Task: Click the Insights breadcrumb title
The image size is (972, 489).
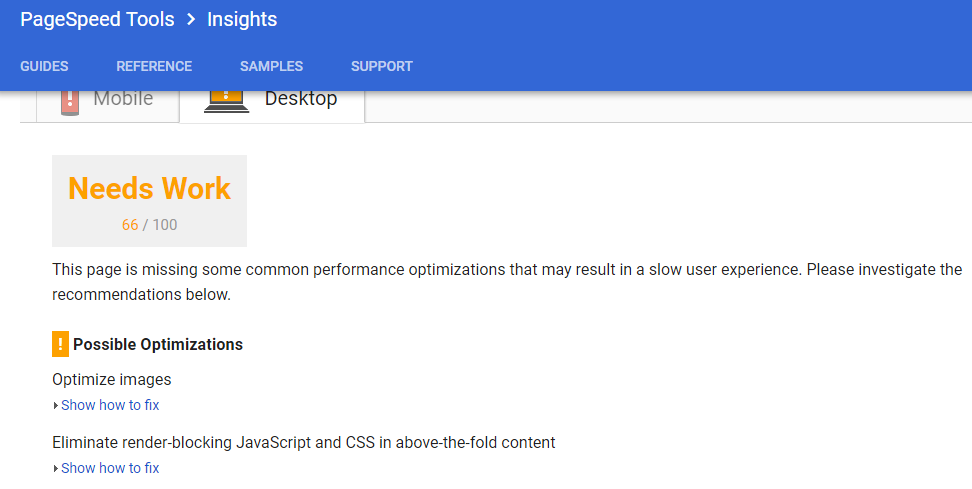Action: [x=242, y=19]
